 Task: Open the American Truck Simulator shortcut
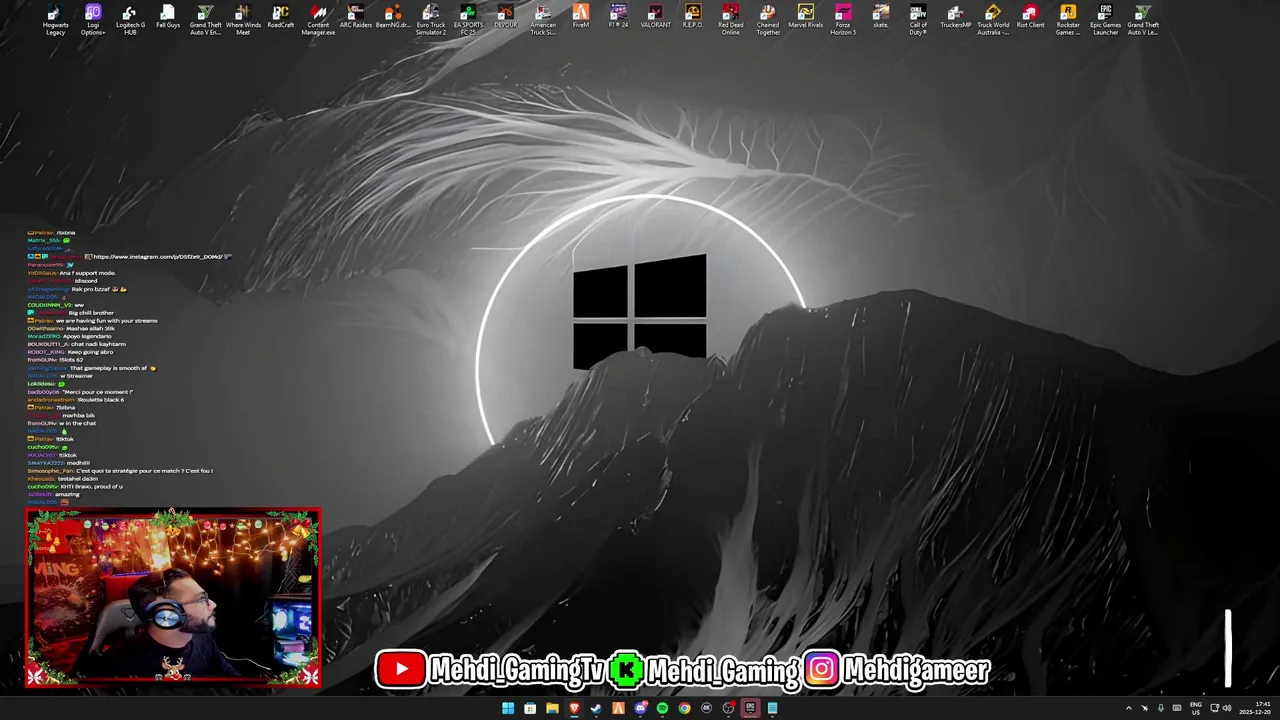(x=543, y=20)
